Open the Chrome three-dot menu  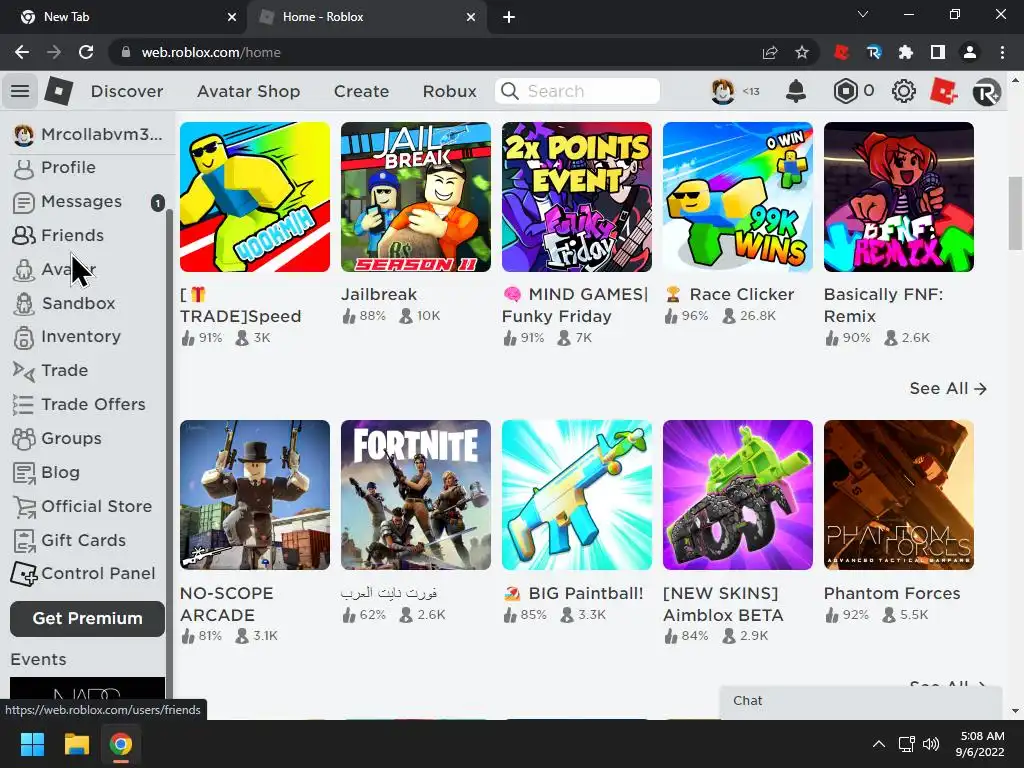click(1002, 52)
